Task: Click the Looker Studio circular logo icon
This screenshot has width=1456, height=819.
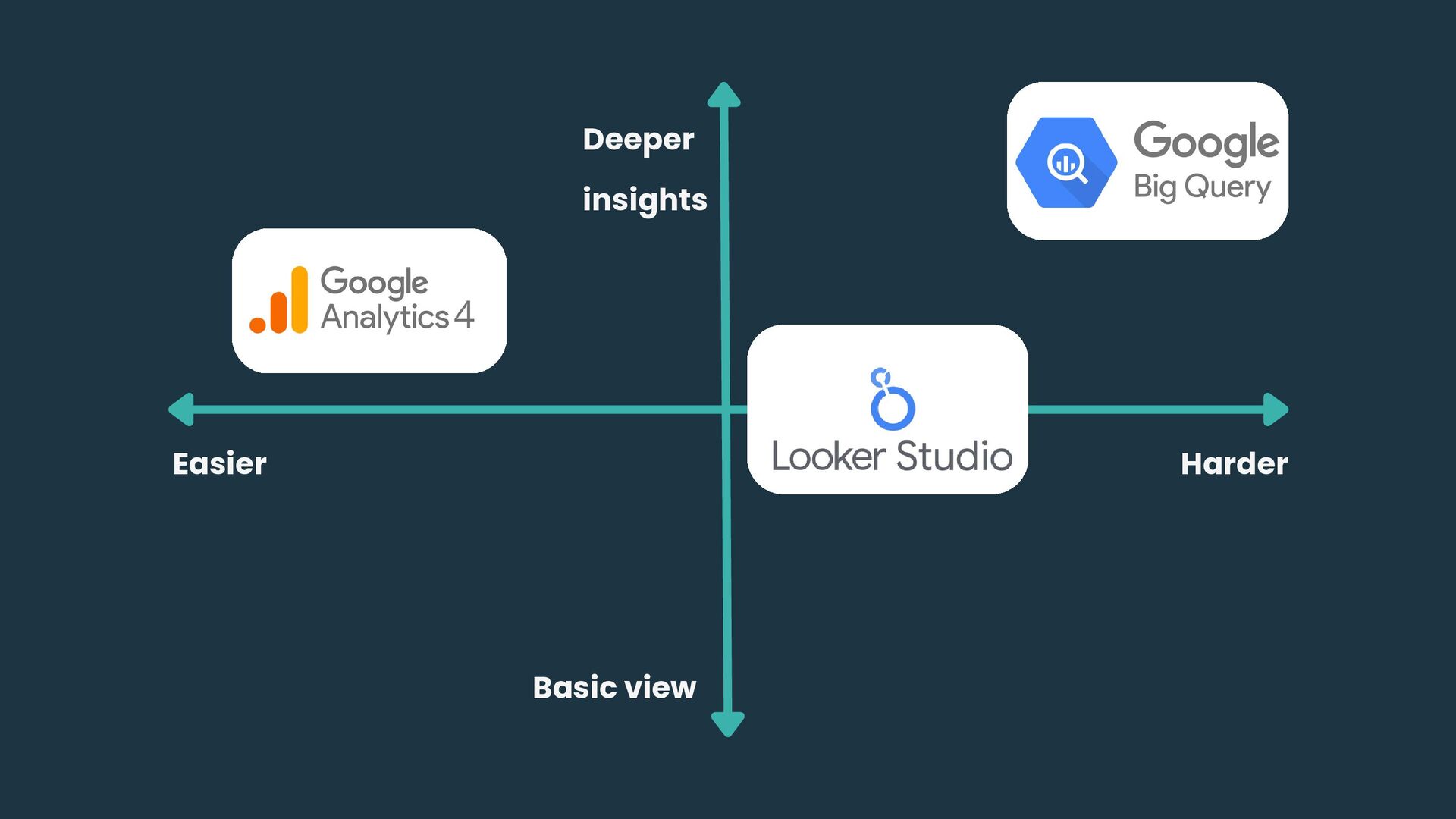Action: (892, 399)
